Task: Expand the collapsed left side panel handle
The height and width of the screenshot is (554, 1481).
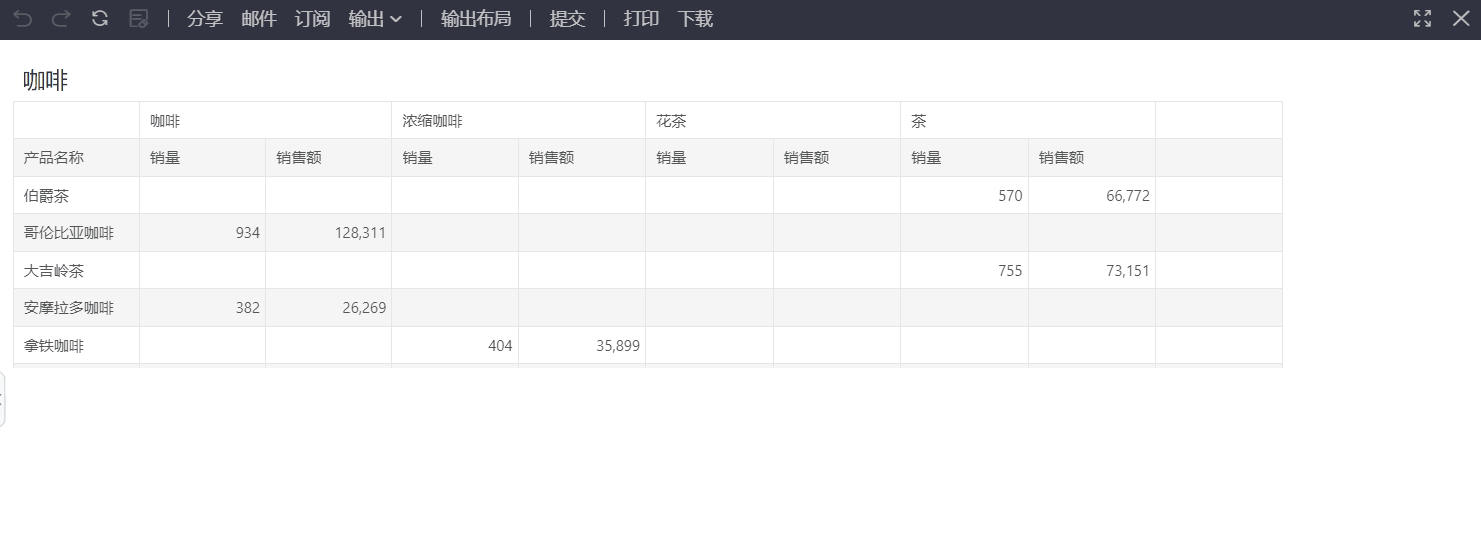Action: (3, 399)
